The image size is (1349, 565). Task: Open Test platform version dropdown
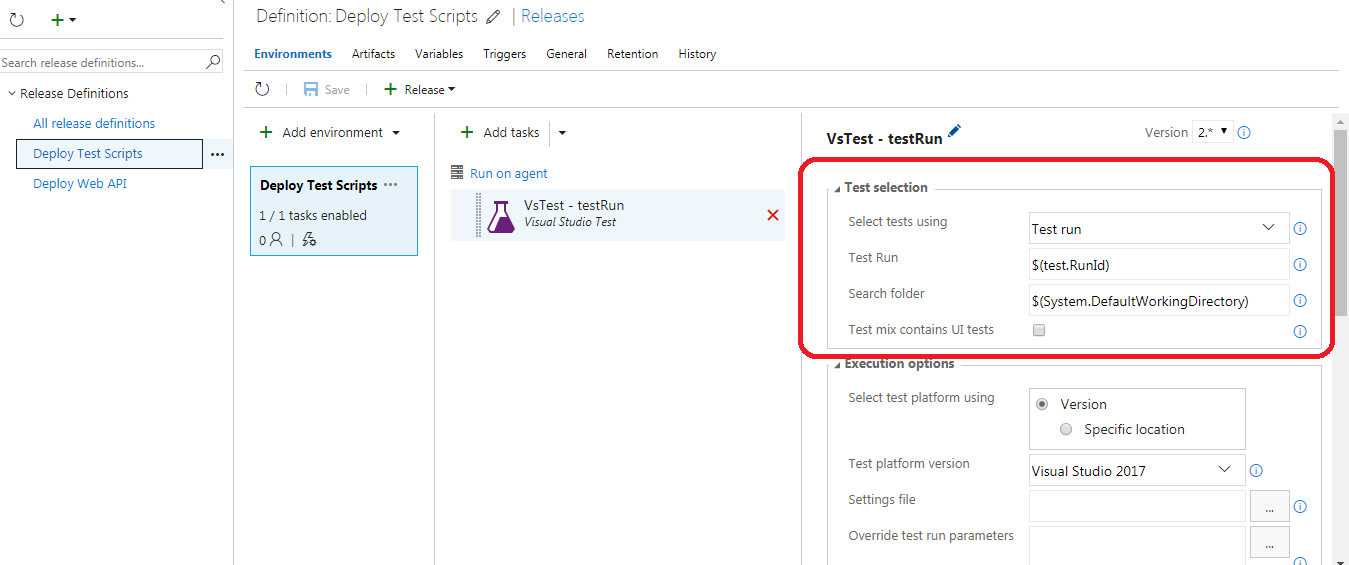tap(1137, 470)
